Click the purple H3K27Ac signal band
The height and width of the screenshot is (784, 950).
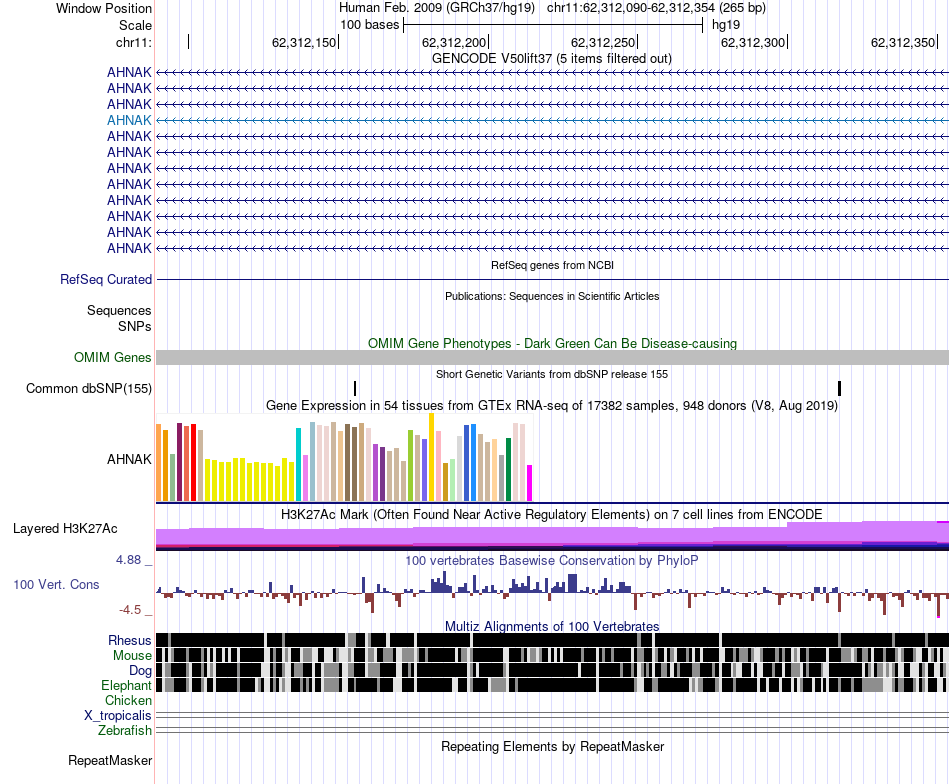pyautogui.click(x=552, y=536)
